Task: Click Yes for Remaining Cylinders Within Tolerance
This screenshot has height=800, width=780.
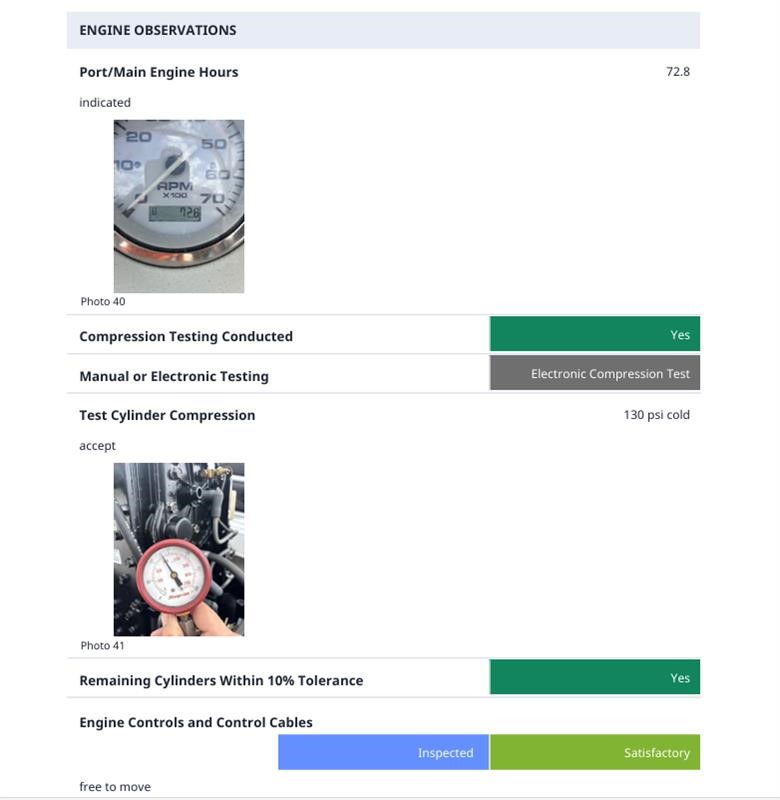Action: [x=594, y=678]
